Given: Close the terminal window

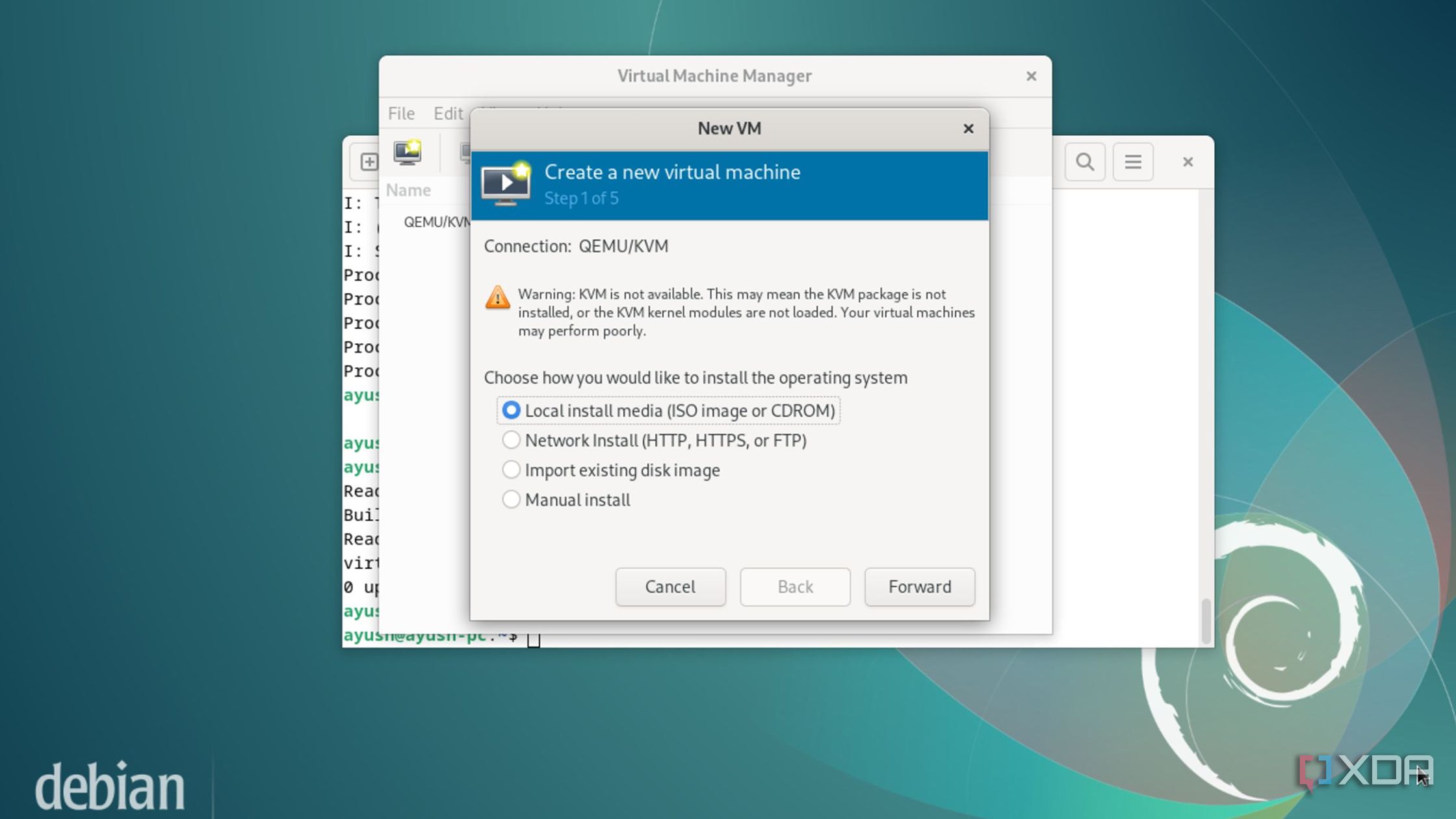Looking at the screenshot, I should [x=1188, y=162].
